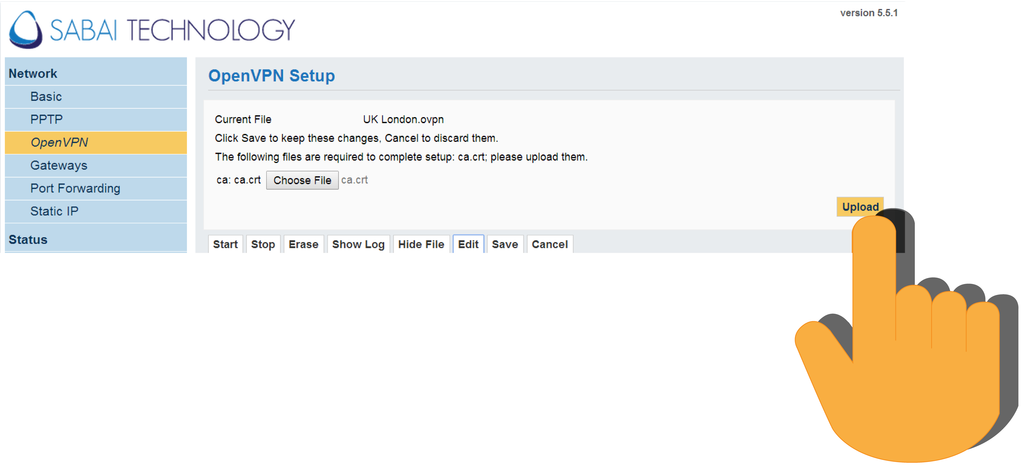Click the Current File label
The width and height of the screenshot is (1024, 471).
pos(243,120)
